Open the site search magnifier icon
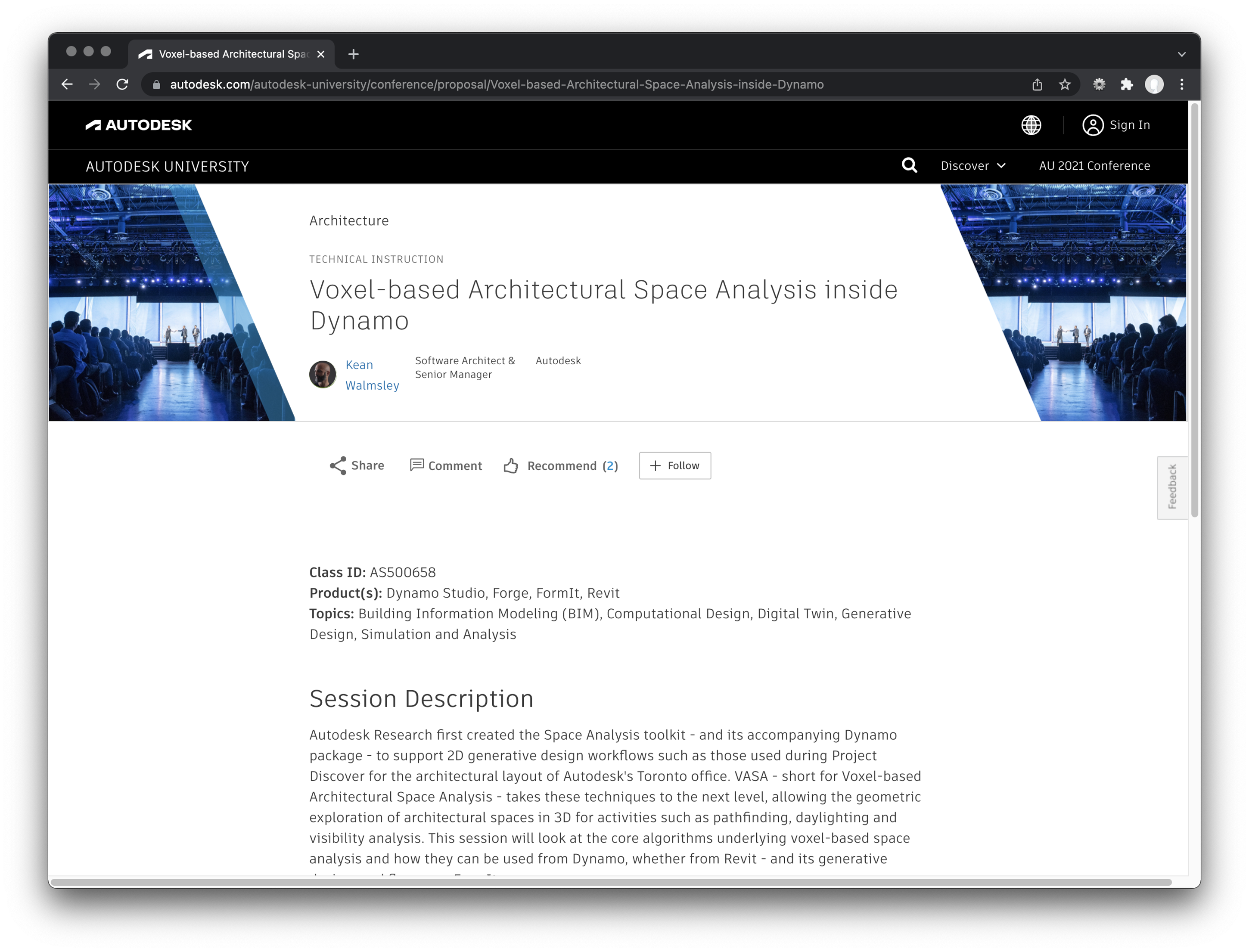Image resolution: width=1249 pixels, height=952 pixels. (909, 165)
